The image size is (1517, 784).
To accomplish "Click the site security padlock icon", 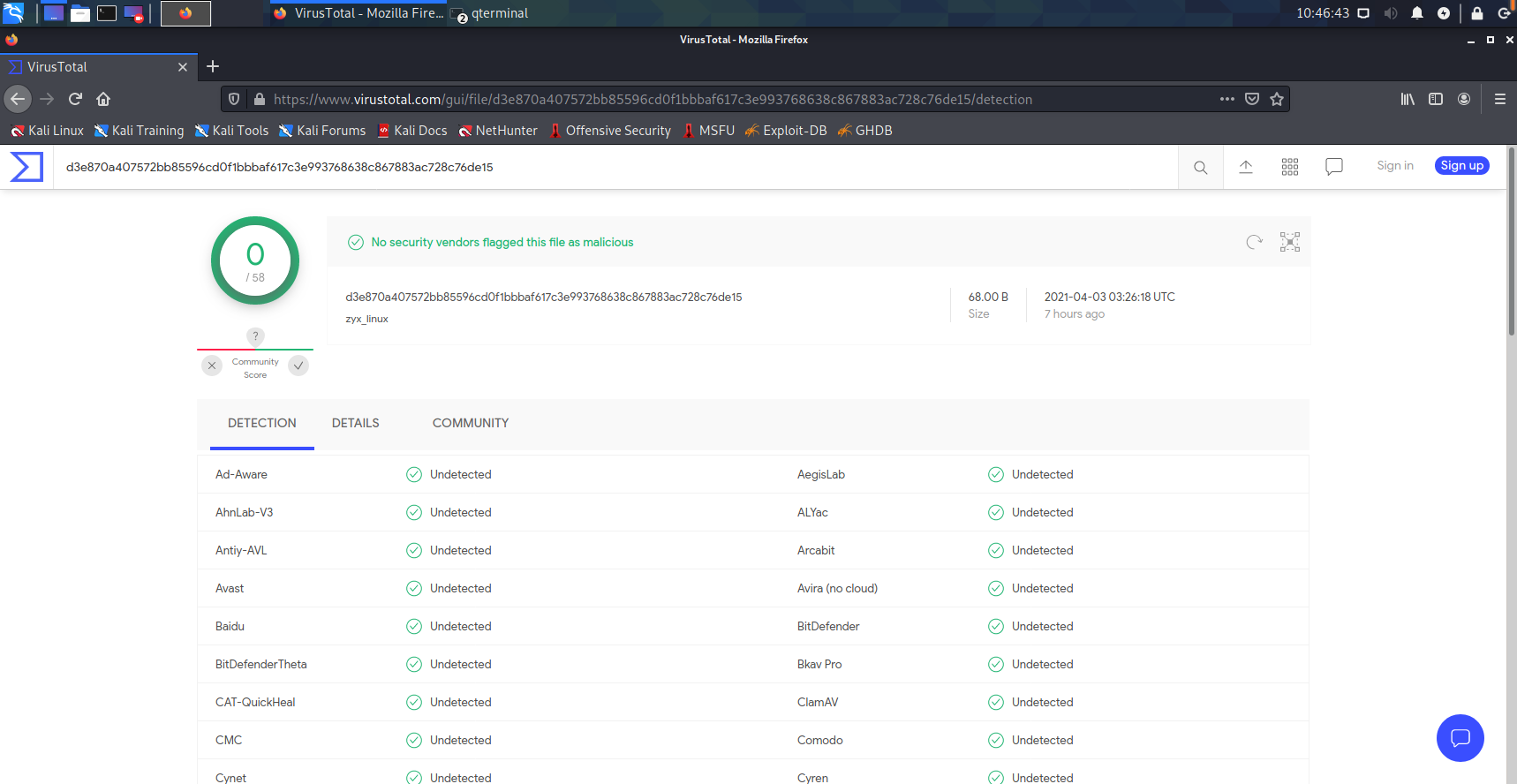I will [x=260, y=99].
